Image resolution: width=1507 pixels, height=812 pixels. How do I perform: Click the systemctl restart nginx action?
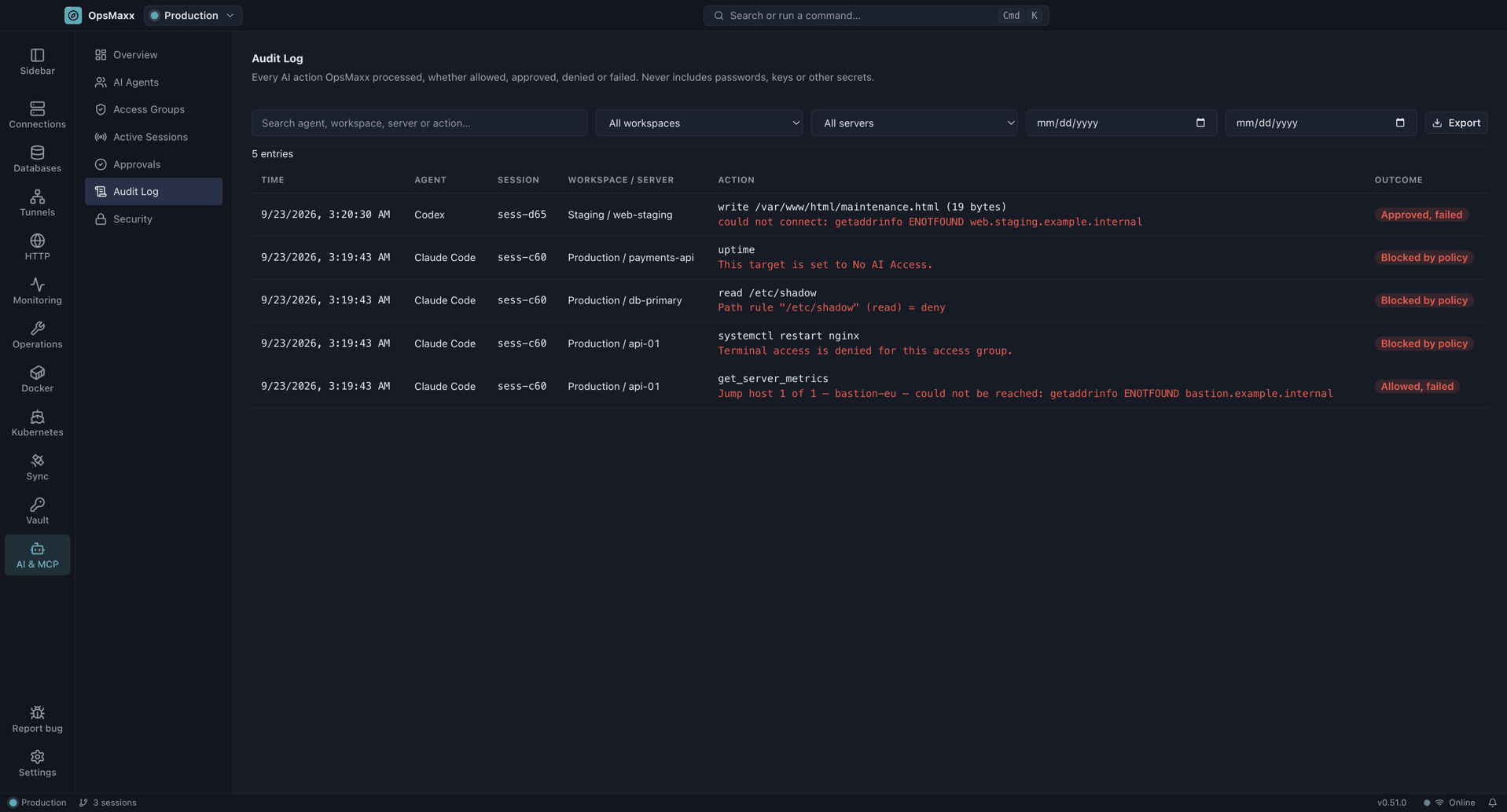click(x=788, y=336)
